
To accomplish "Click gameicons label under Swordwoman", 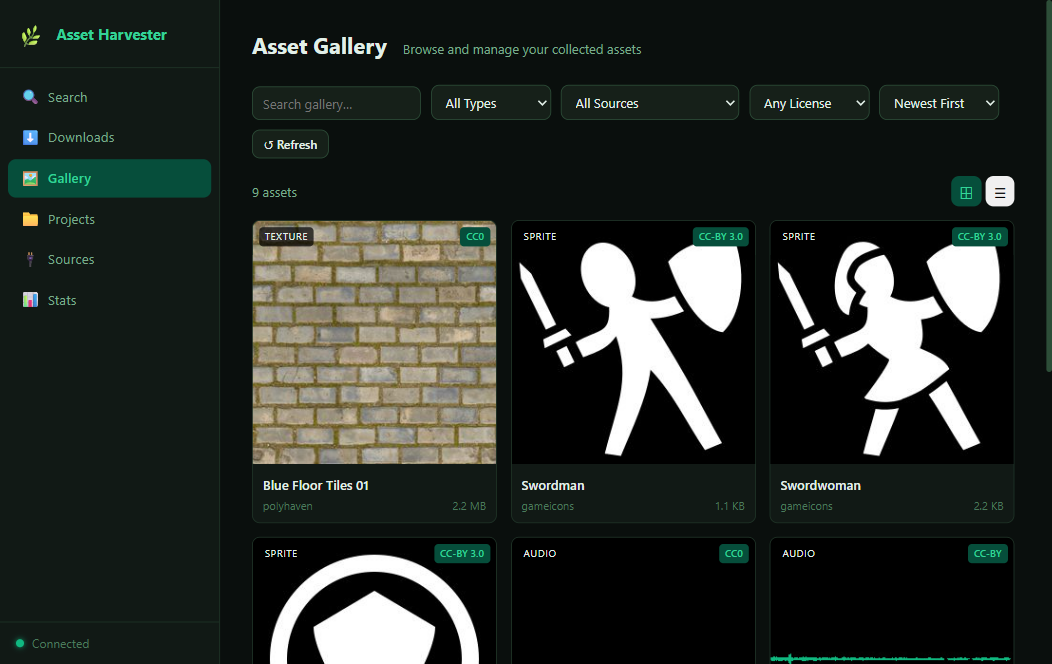I will (x=806, y=506).
